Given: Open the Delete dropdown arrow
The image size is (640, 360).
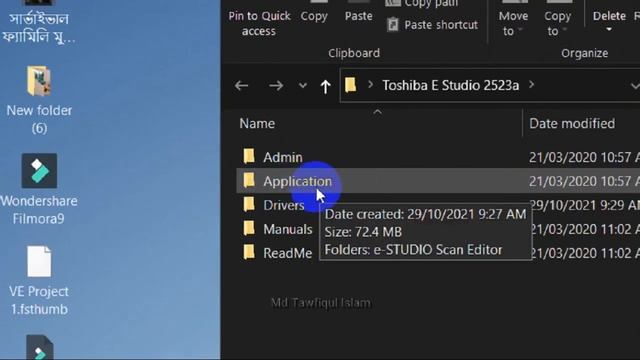Looking at the screenshot, I should (x=609, y=30).
